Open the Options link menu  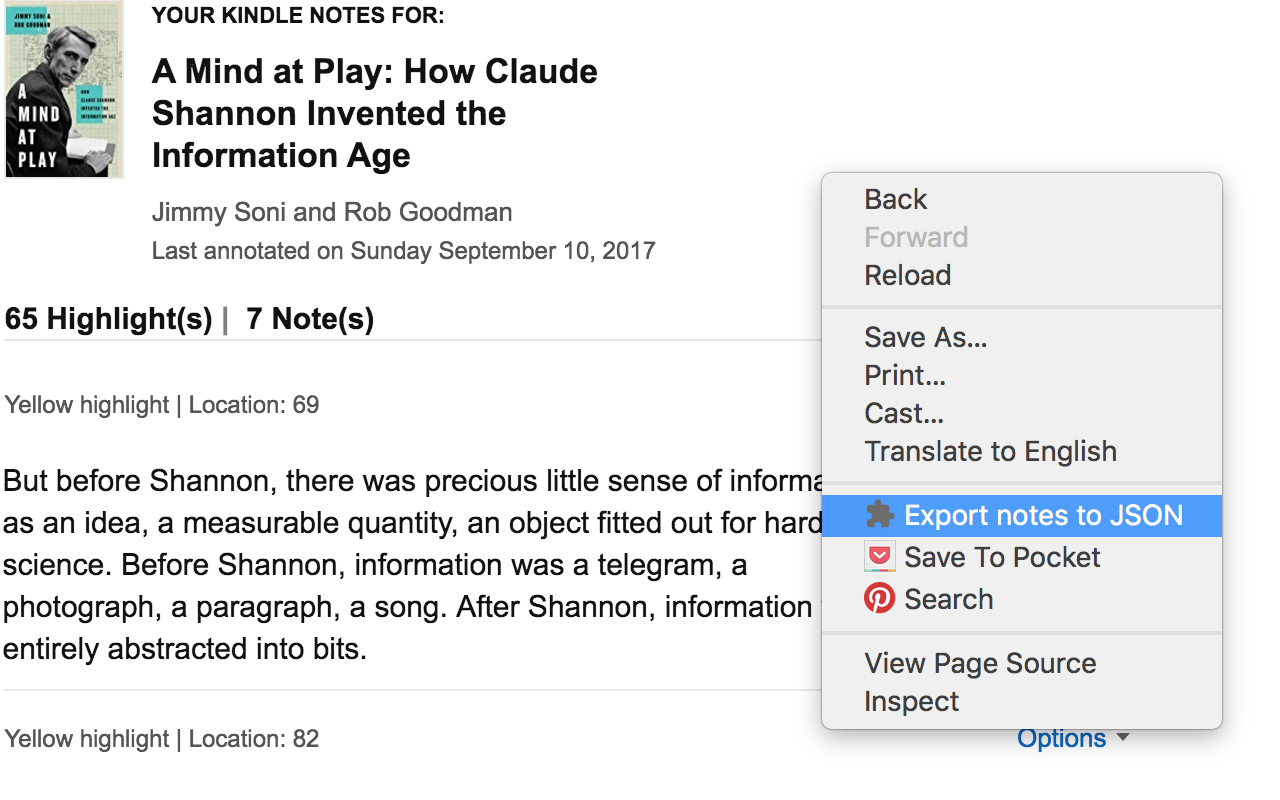(1061, 738)
